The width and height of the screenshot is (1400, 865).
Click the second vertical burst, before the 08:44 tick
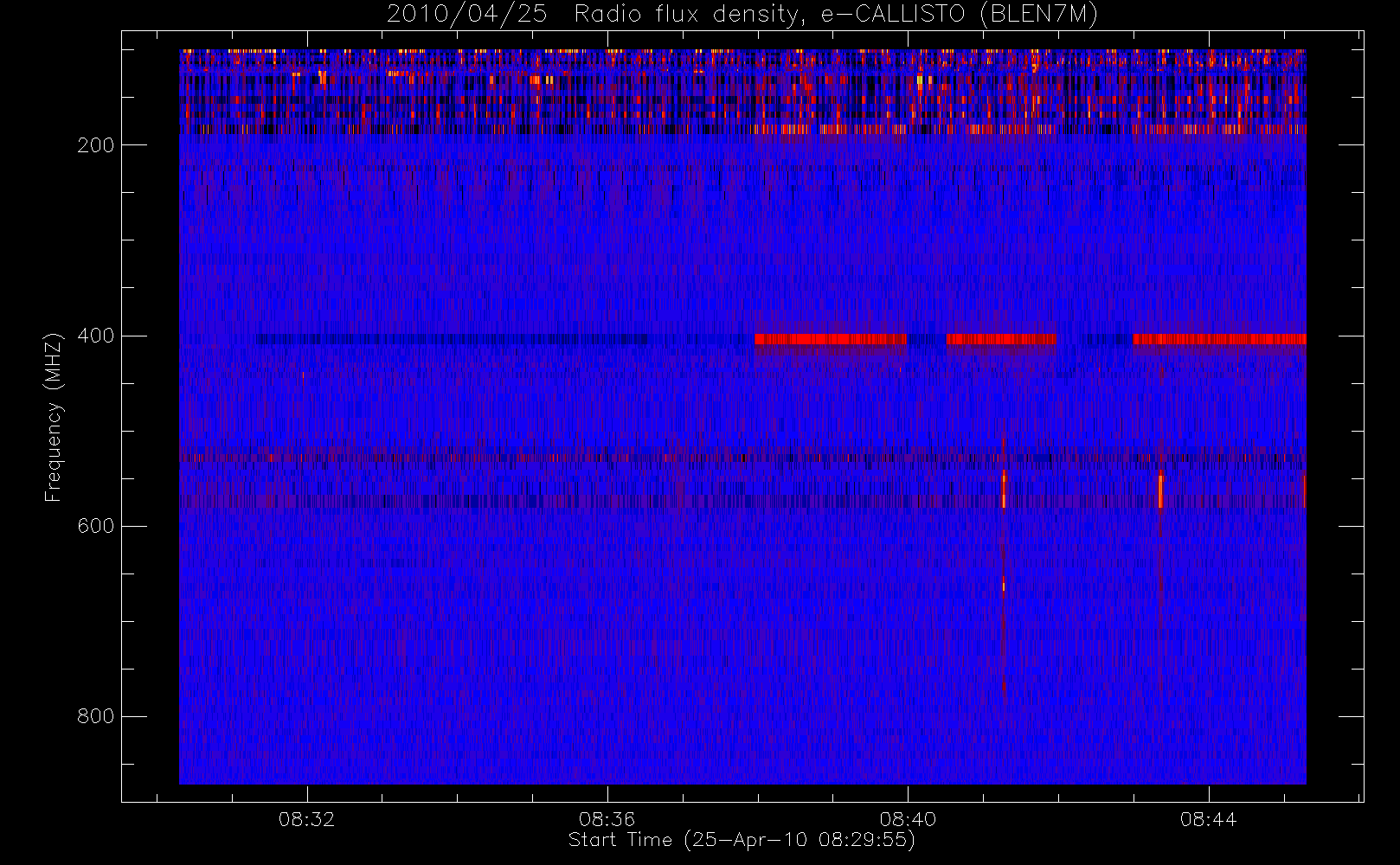click(x=1160, y=490)
